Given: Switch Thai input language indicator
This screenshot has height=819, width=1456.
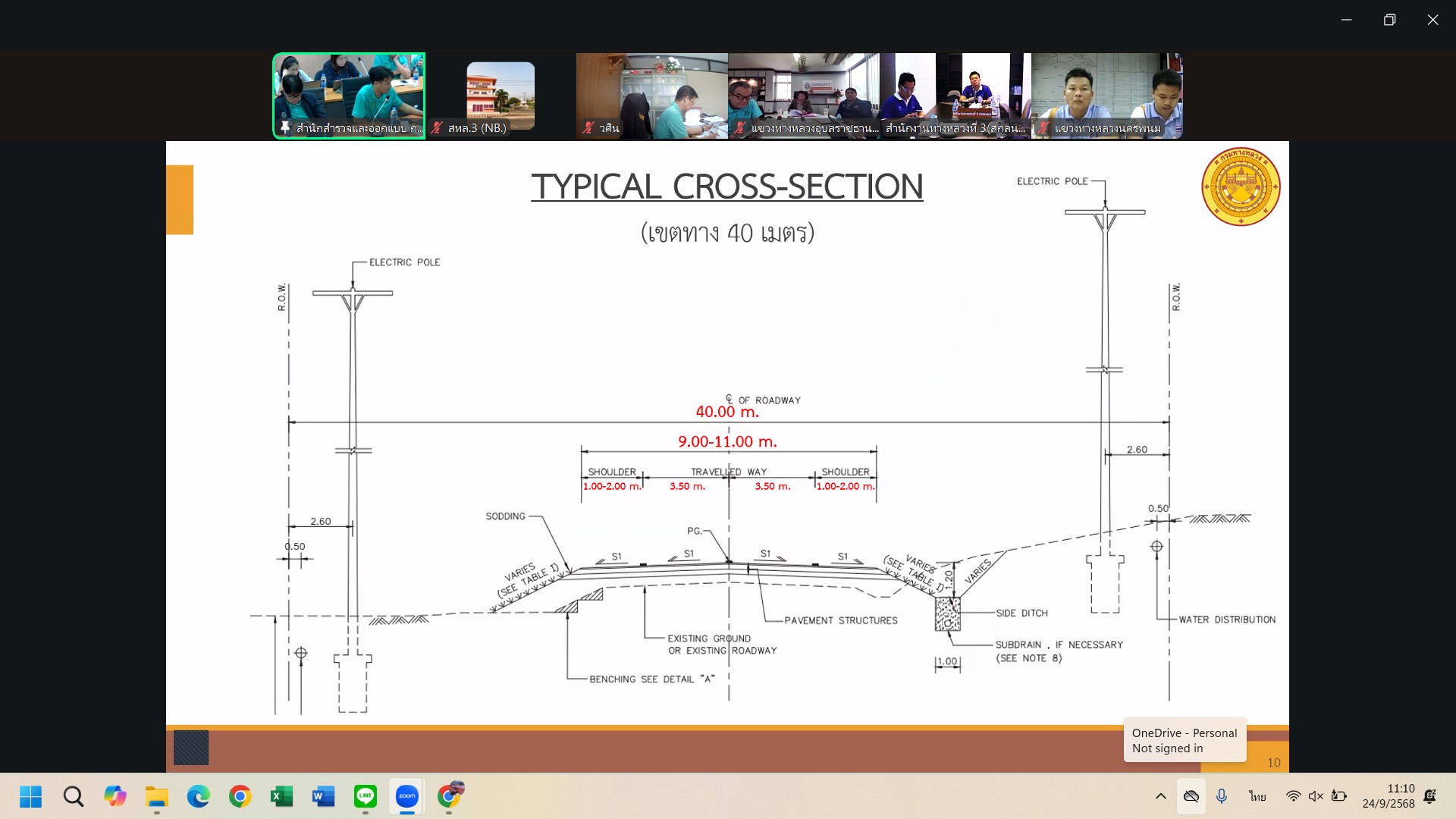Looking at the screenshot, I should (x=1257, y=796).
